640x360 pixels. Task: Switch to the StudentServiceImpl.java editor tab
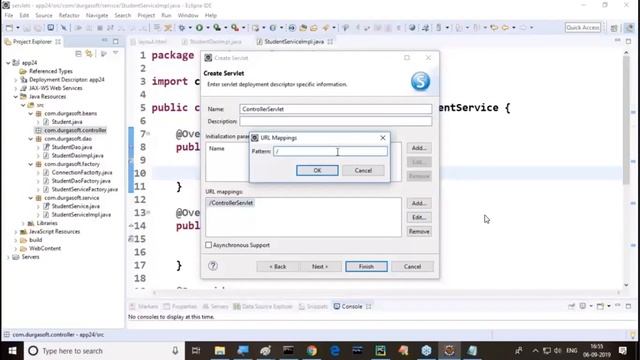pos(294,42)
